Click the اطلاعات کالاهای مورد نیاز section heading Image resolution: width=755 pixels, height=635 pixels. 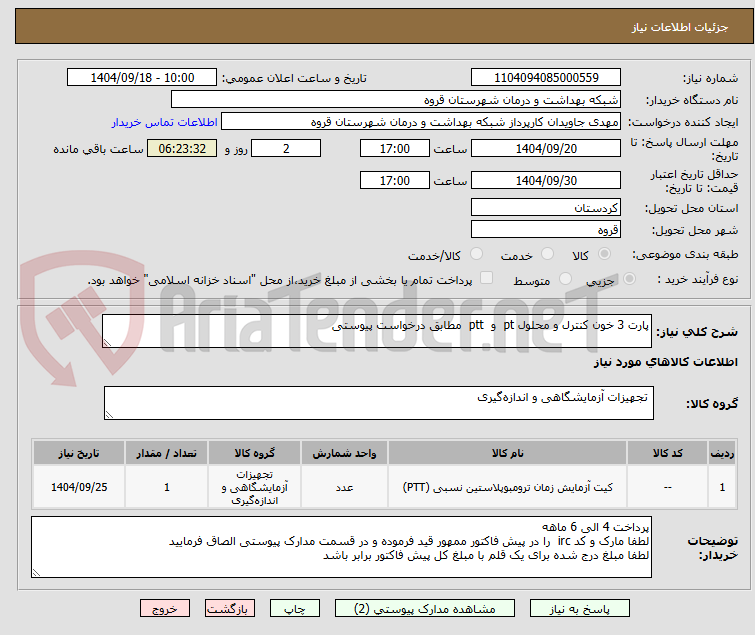point(665,362)
